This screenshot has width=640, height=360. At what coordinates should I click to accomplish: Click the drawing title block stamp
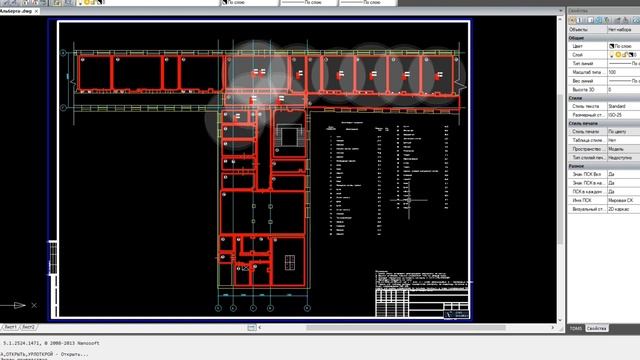422,303
